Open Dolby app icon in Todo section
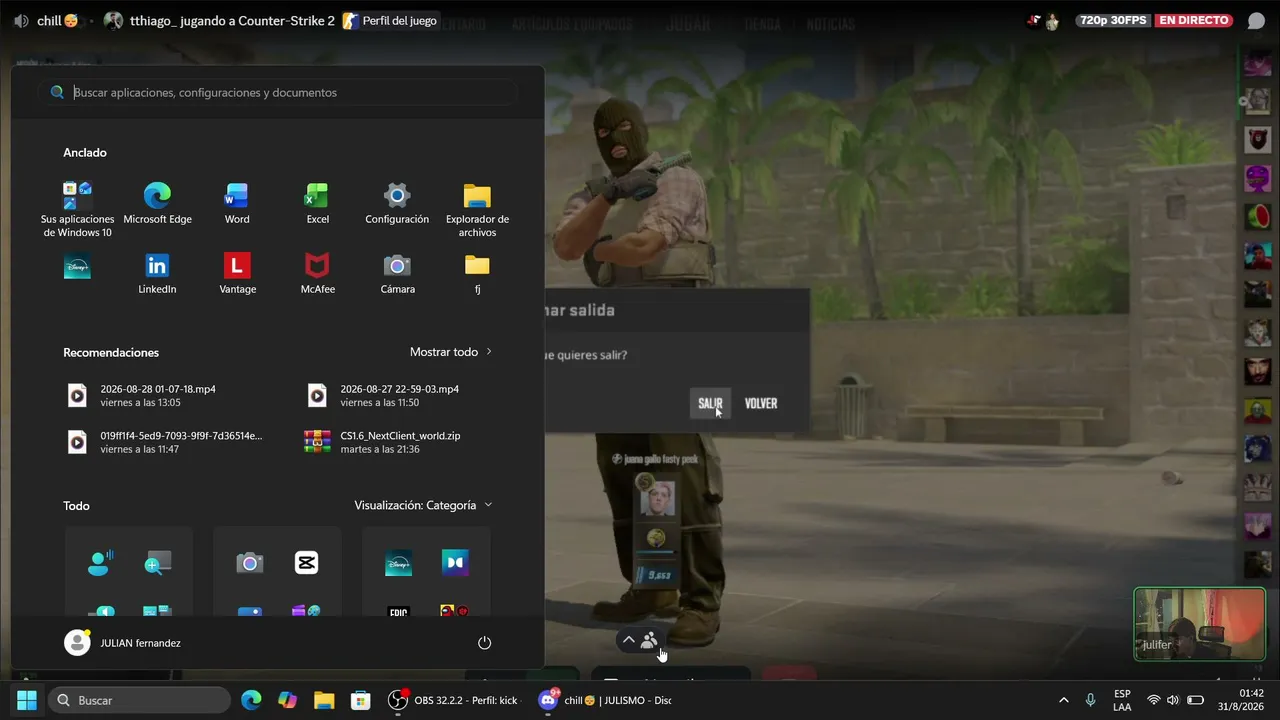The width and height of the screenshot is (1280, 720). coord(455,563)
